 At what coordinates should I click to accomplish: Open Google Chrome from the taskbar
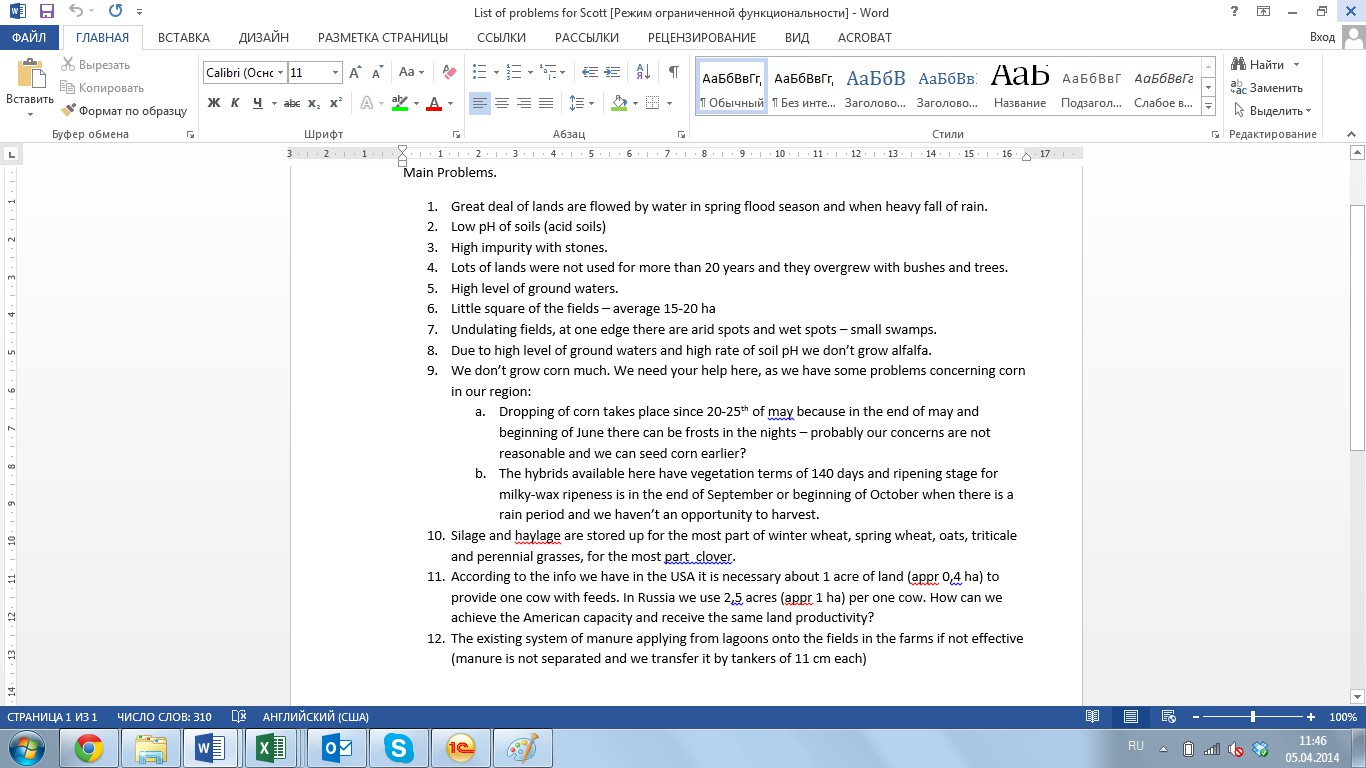[x=89, y=748]
